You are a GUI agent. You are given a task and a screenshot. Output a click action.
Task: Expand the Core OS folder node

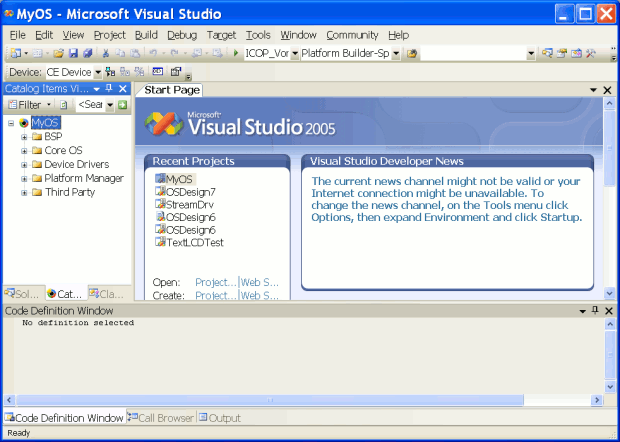pyautogui.click(x=24, y=151)
